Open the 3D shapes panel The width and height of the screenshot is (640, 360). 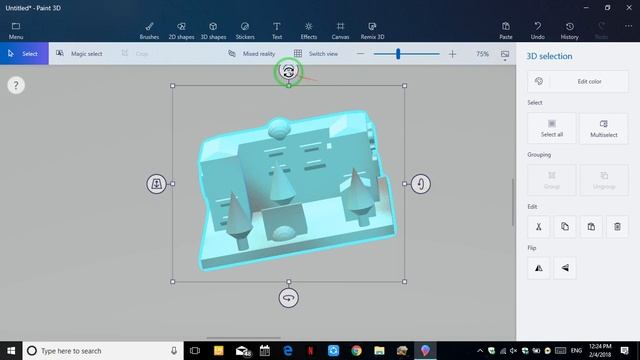[x=213, y=31]
